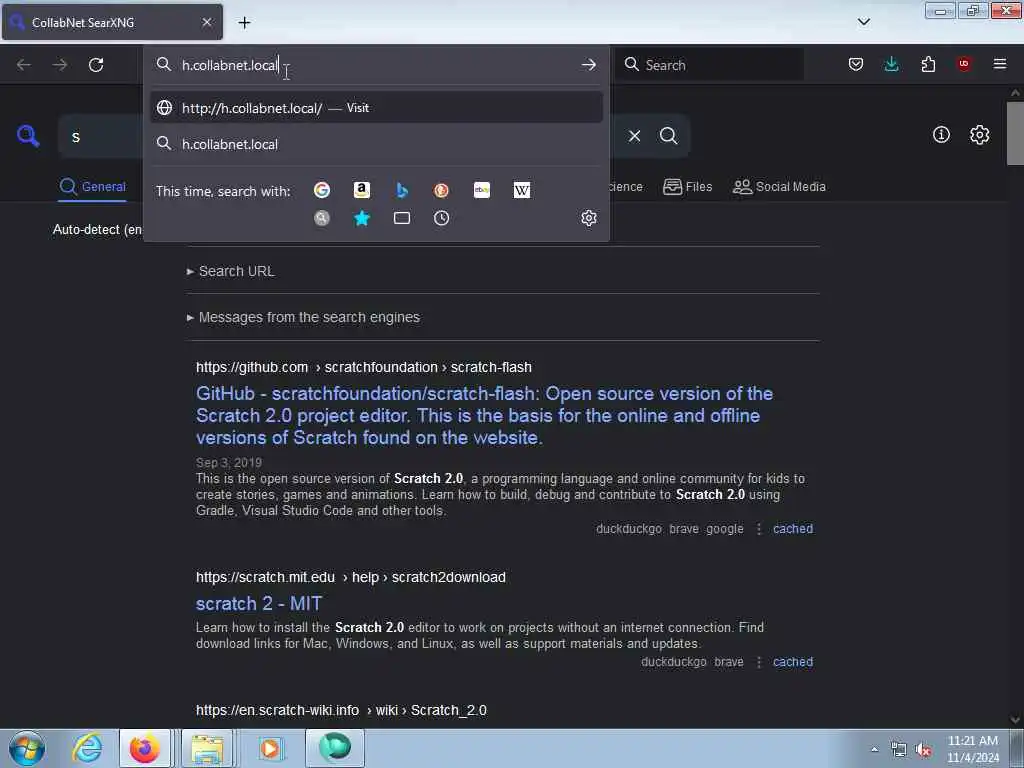The height and width of the screenshot is (768, 1024).
Task: Open cached copy of the GitHub result
Action: pyautogui.click(x=793, y=529)
